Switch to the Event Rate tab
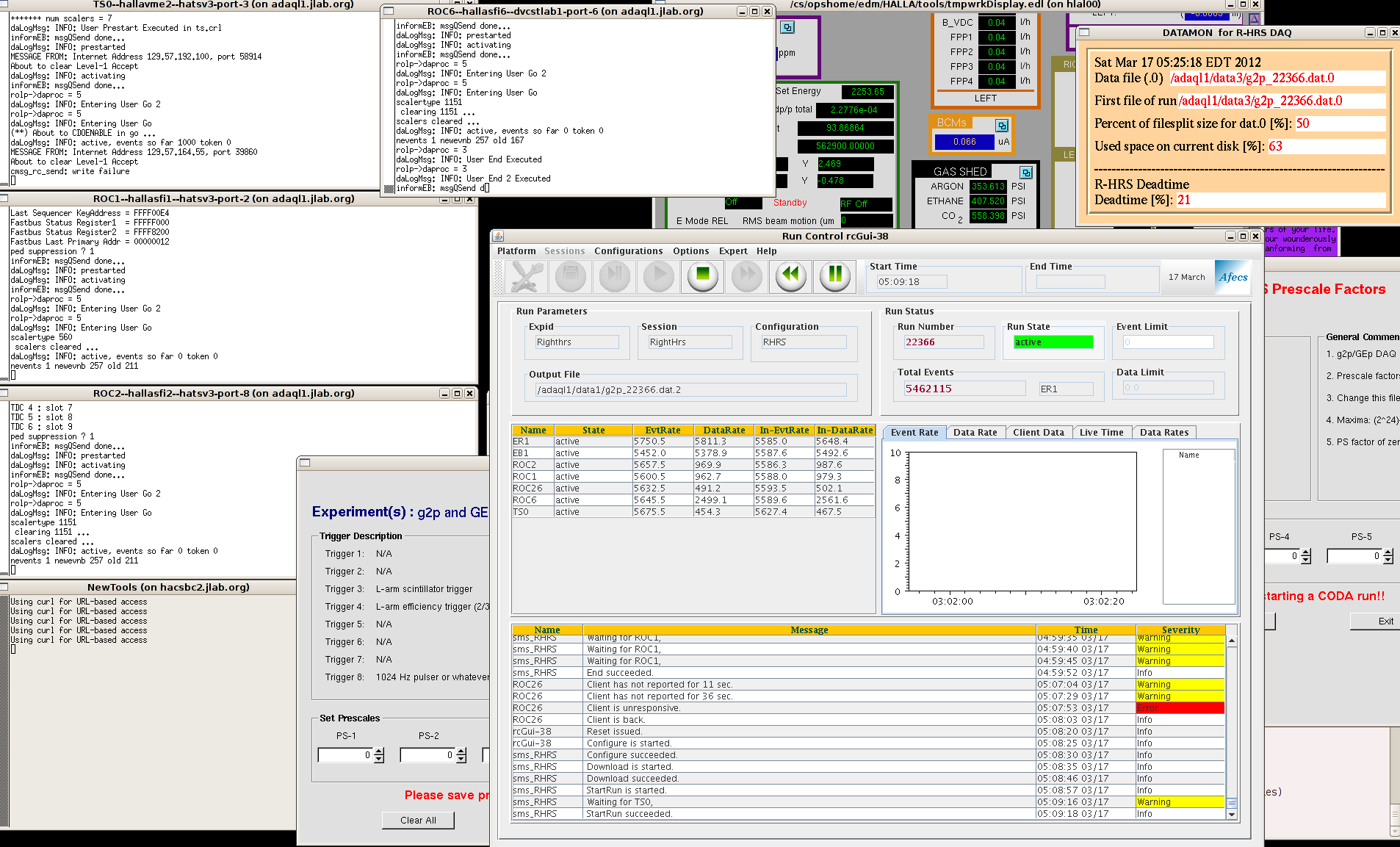Viewport: 1400px width, 847px height. click(914, 433)
